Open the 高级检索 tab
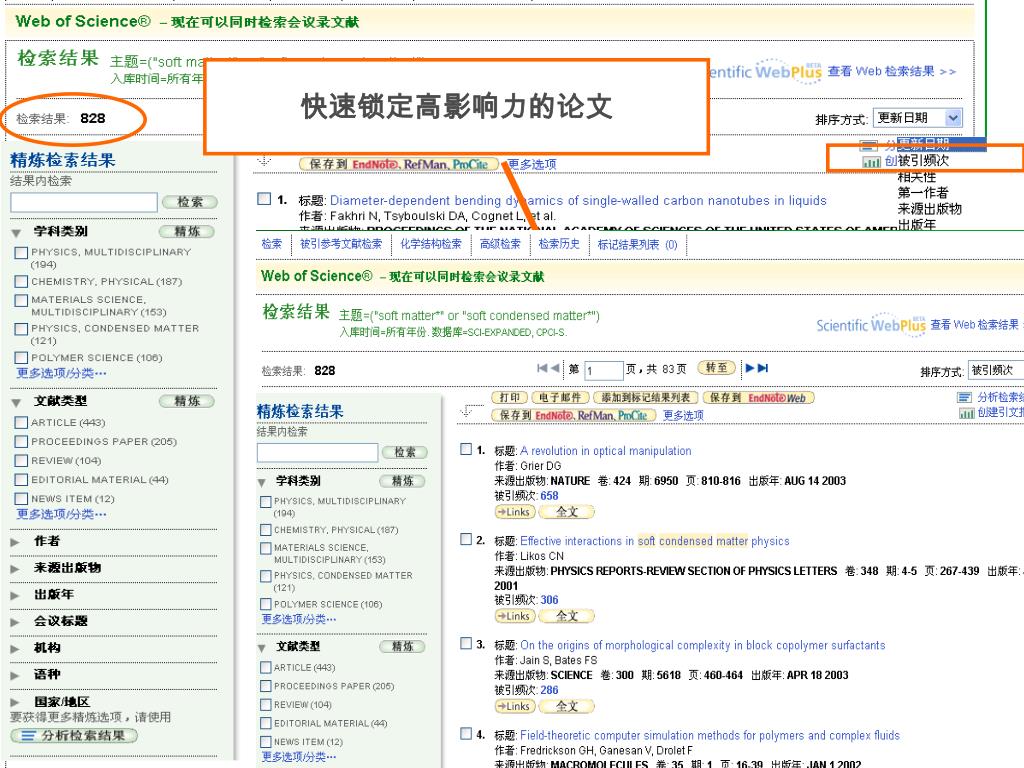Viewport: 1024px width, 768px height. (500, 244)
